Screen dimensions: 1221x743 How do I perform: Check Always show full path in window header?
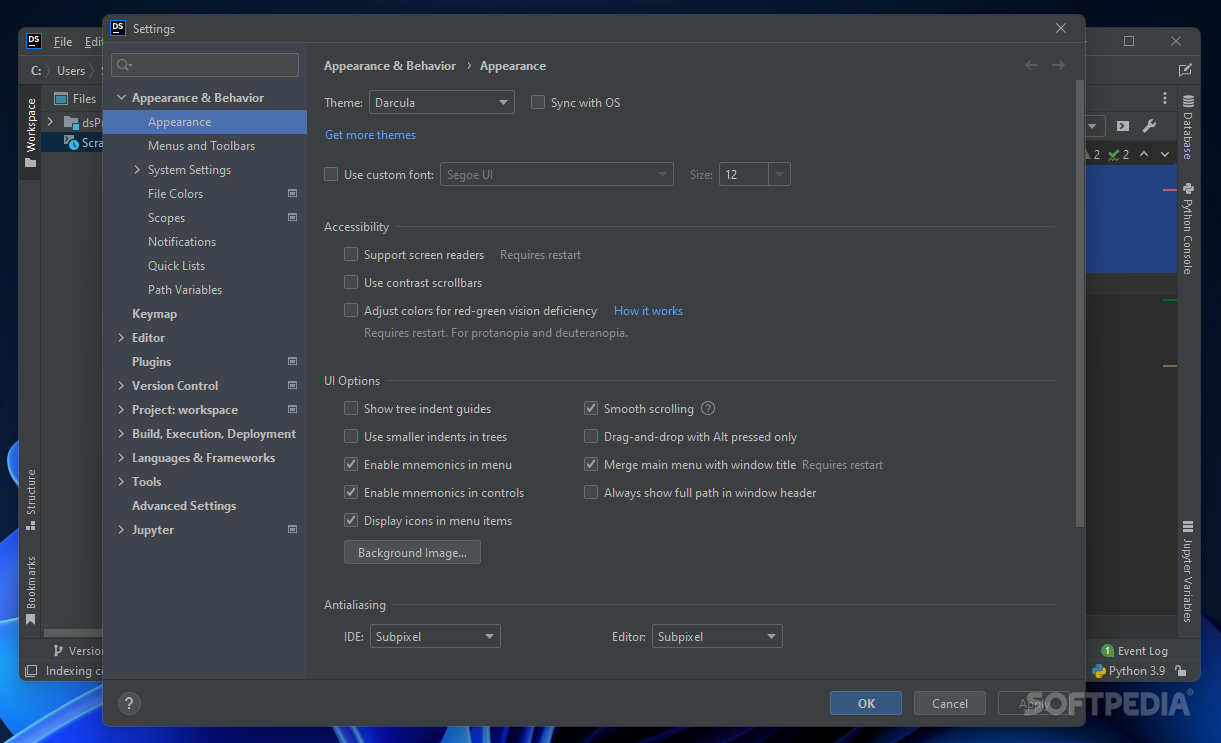pyautogui.click(x=591, y=492)
